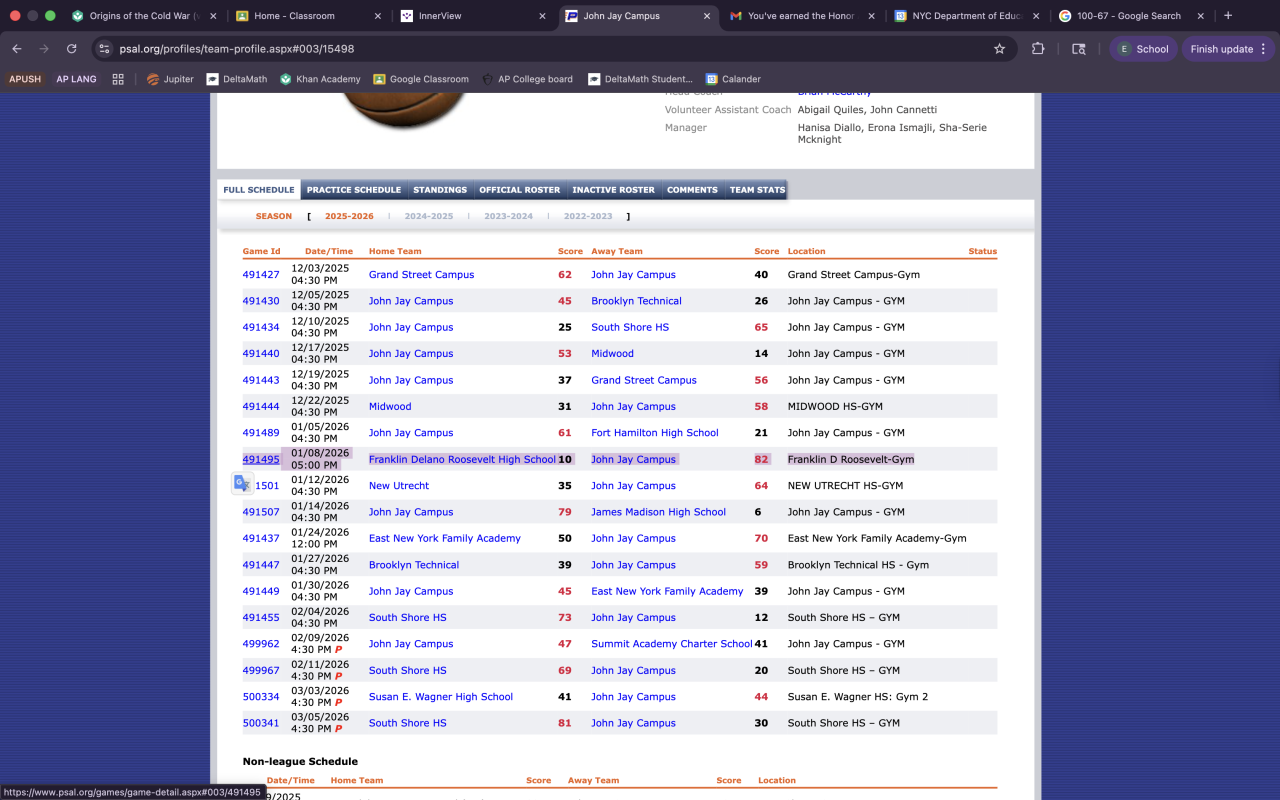Open the Official Roster tab
Image resolution: width=1280 pixels, height=800 pixels.
520,190
